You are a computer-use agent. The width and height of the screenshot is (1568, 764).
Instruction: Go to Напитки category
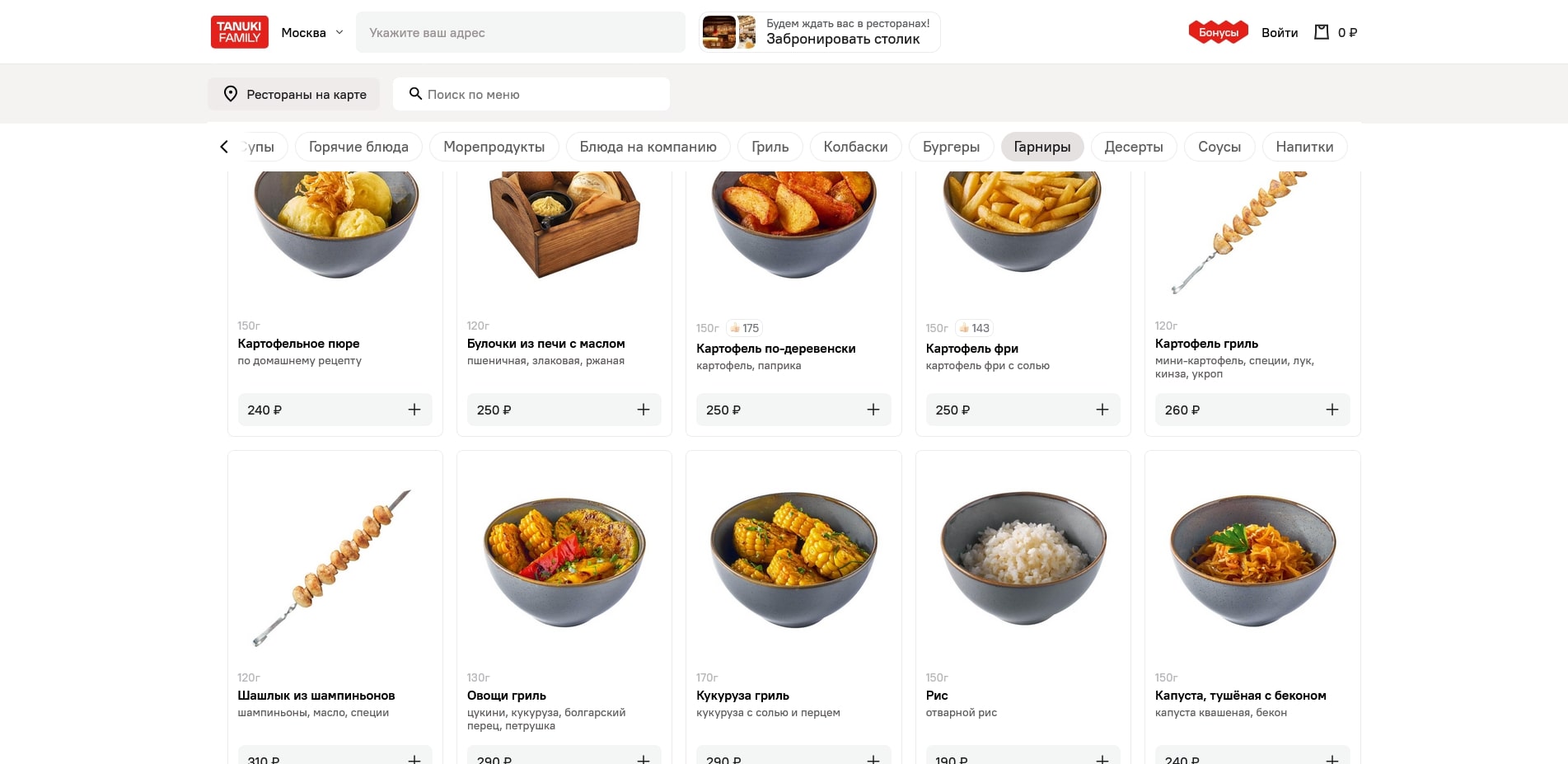tap(1304, 147)
